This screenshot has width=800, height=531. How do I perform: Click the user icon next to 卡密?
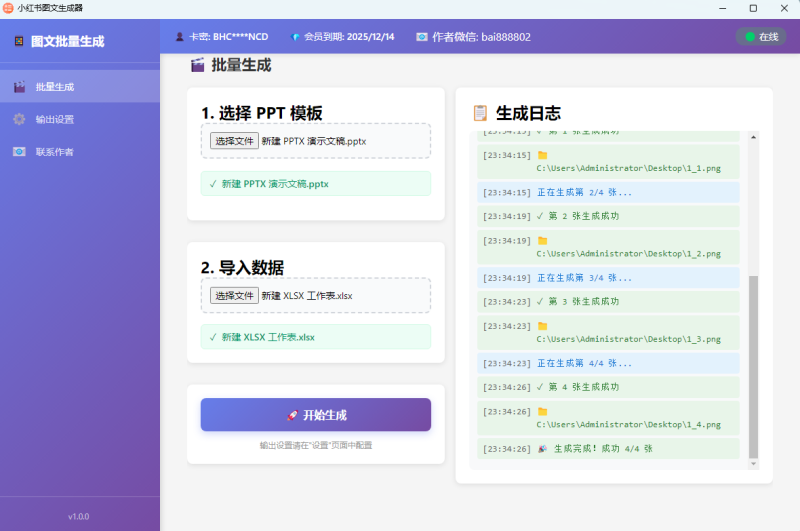pos(180,37)
